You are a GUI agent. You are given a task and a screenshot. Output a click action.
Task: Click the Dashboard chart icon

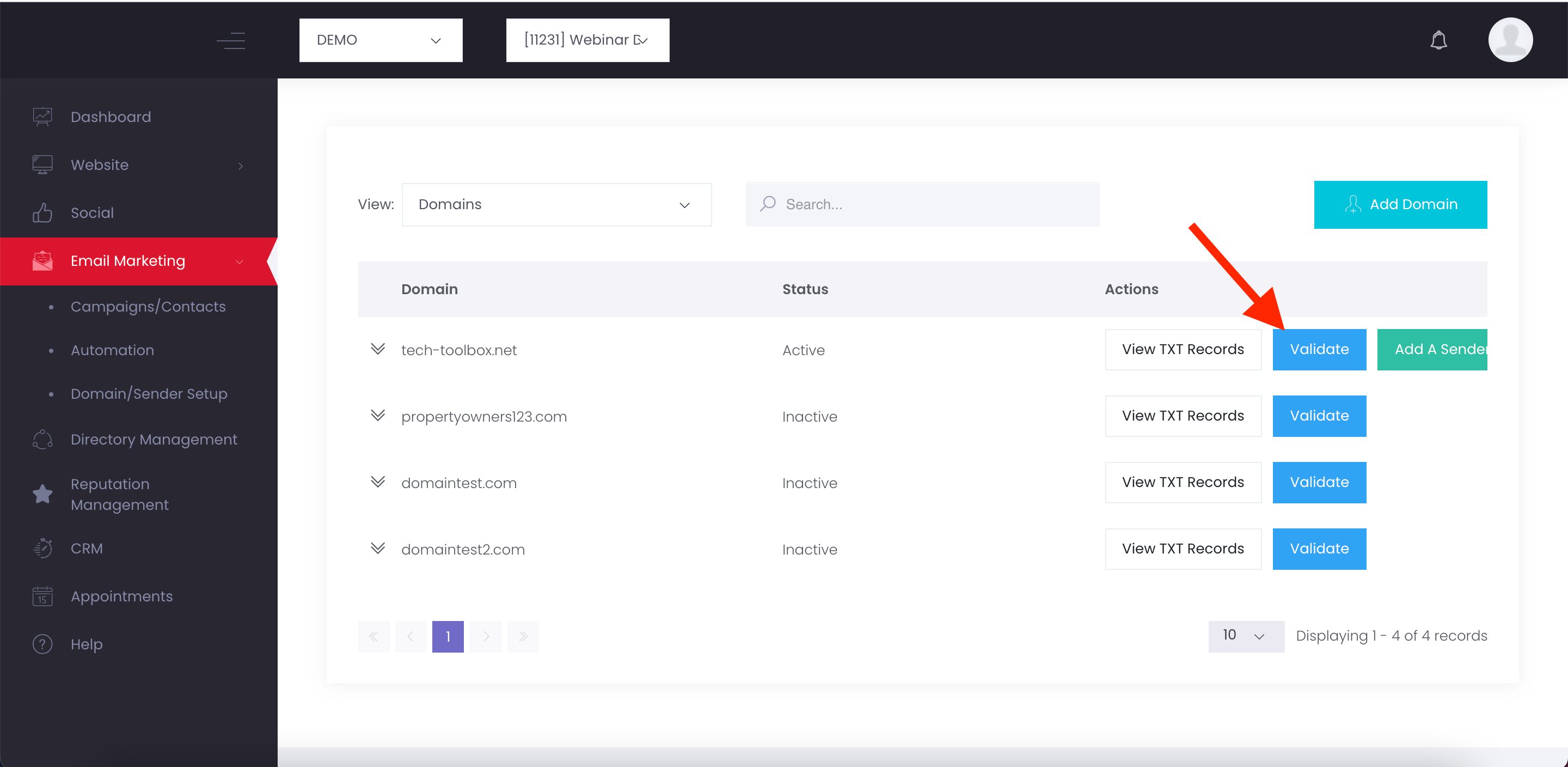point(42,117)
